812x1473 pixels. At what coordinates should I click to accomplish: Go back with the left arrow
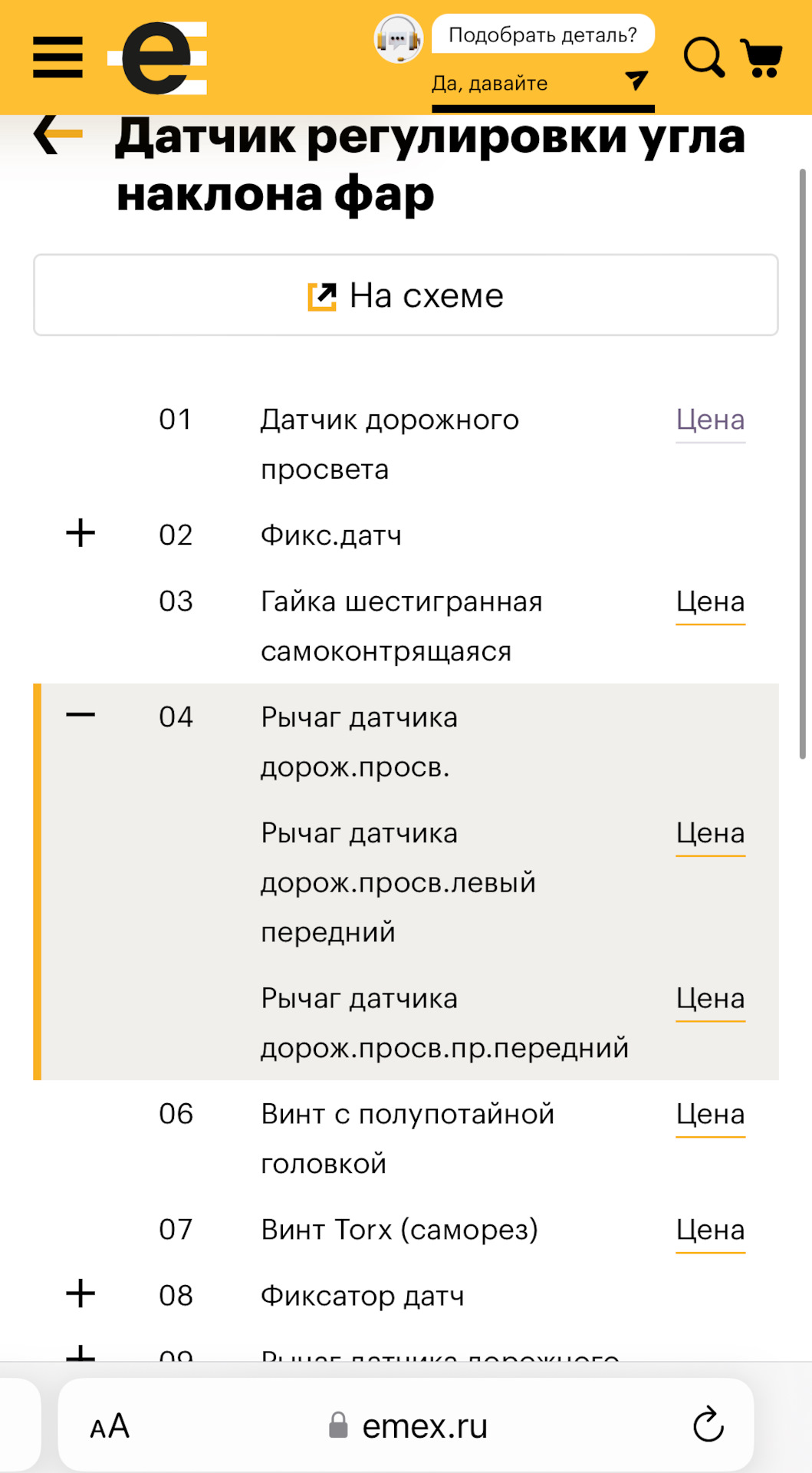click(58, 134)
